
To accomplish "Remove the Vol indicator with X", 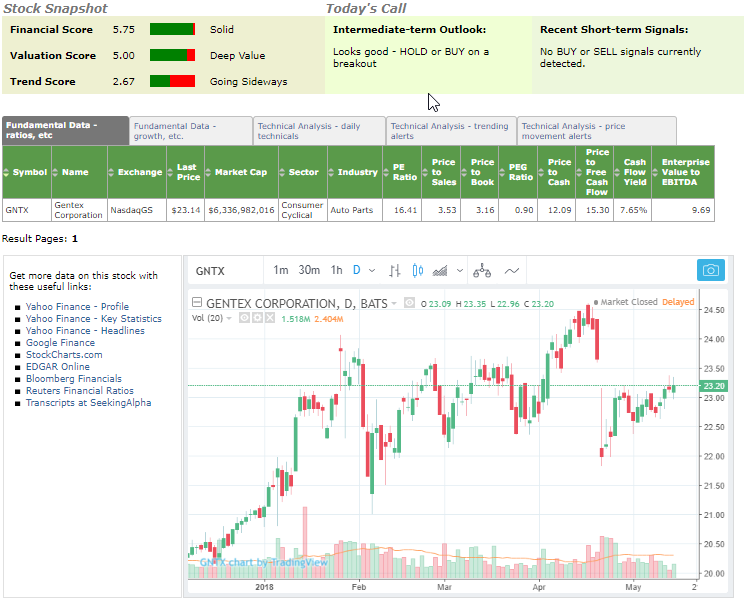I will [270, 318].
